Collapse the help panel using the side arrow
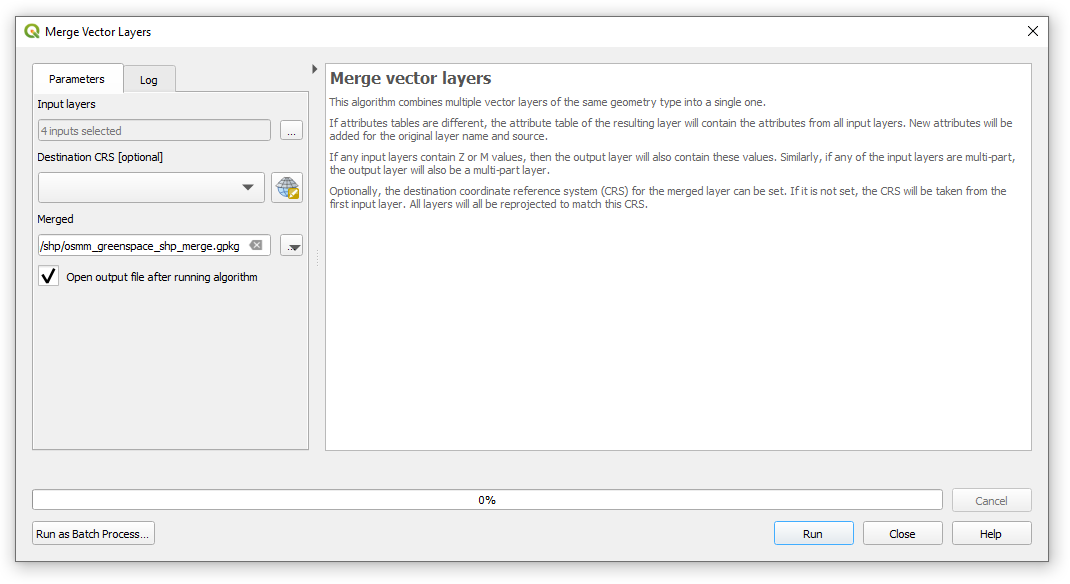The height and width of the screenshot is (584, 1070). [x=315, y=69]
